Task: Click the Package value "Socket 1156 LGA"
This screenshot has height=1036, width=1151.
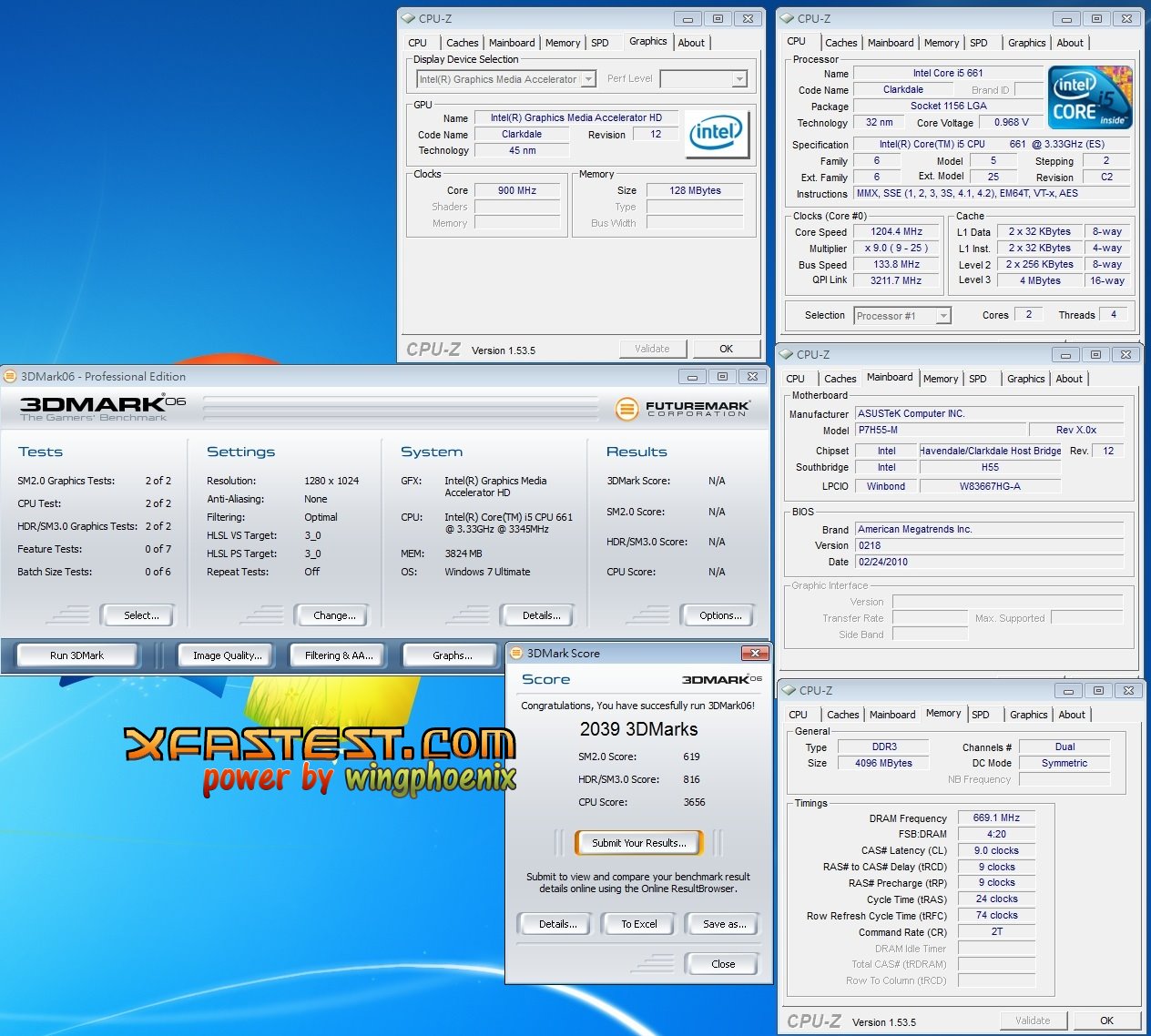Action: 948,106
